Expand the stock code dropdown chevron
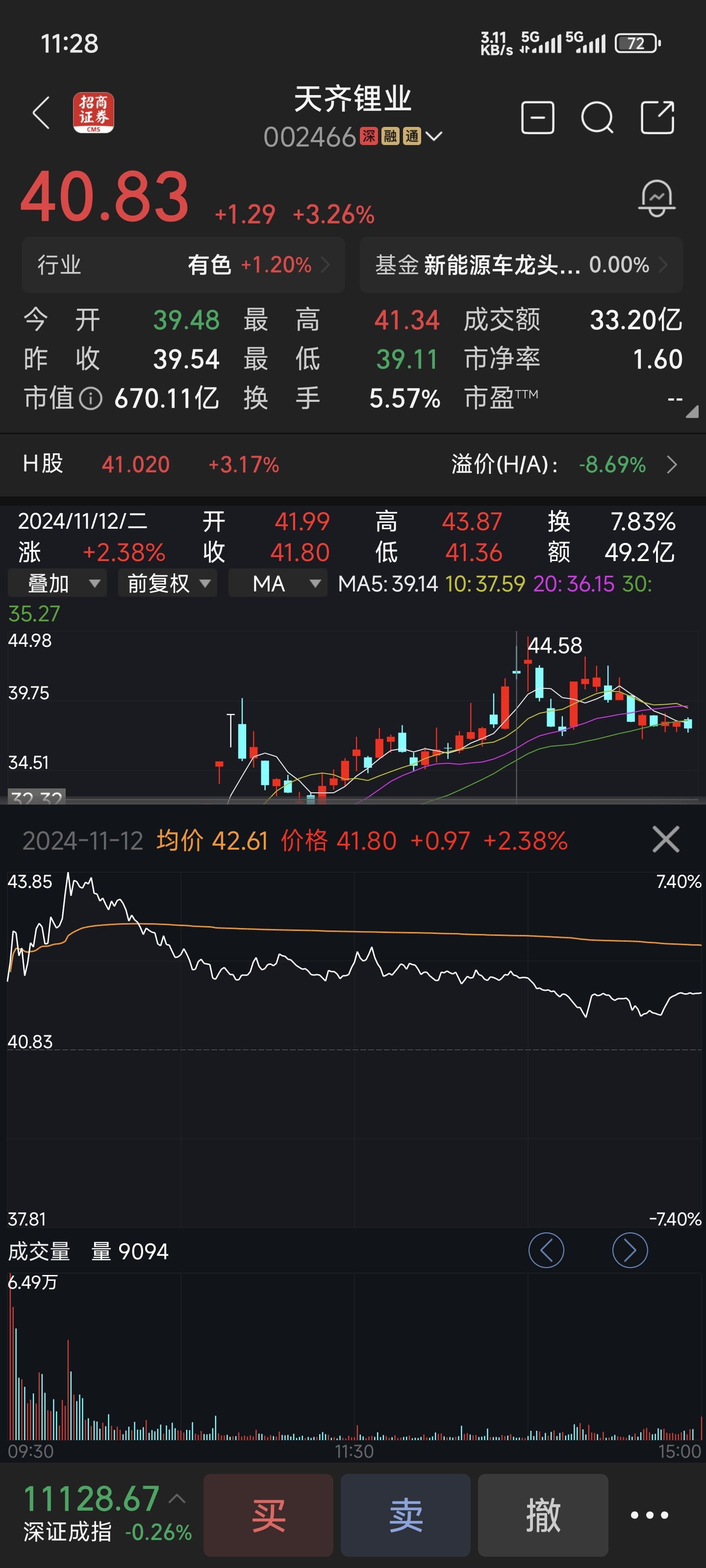Viewport: 706px width, 1568px height. [434, 136]
